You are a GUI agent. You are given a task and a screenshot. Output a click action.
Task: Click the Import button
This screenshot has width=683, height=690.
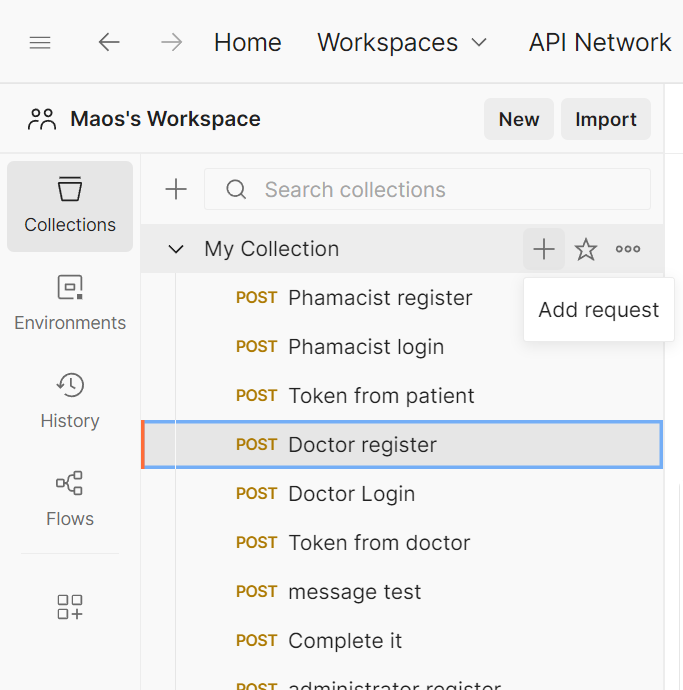[606, 119]
